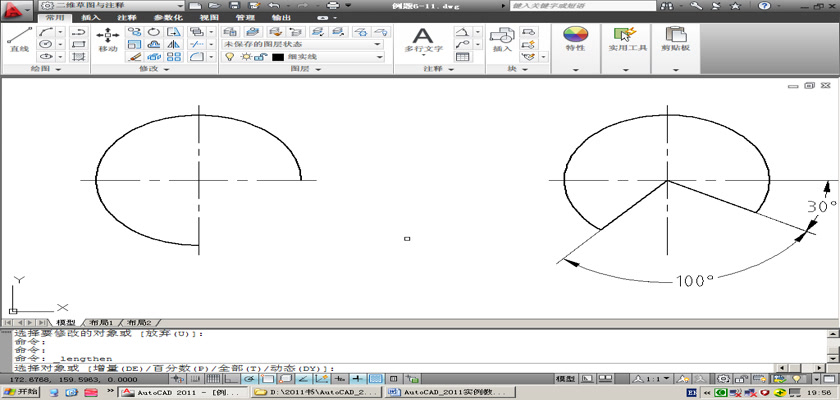Click the 模型 space button in status bar
This screenshot has width=840, height=400.
[x=565, y=379]
